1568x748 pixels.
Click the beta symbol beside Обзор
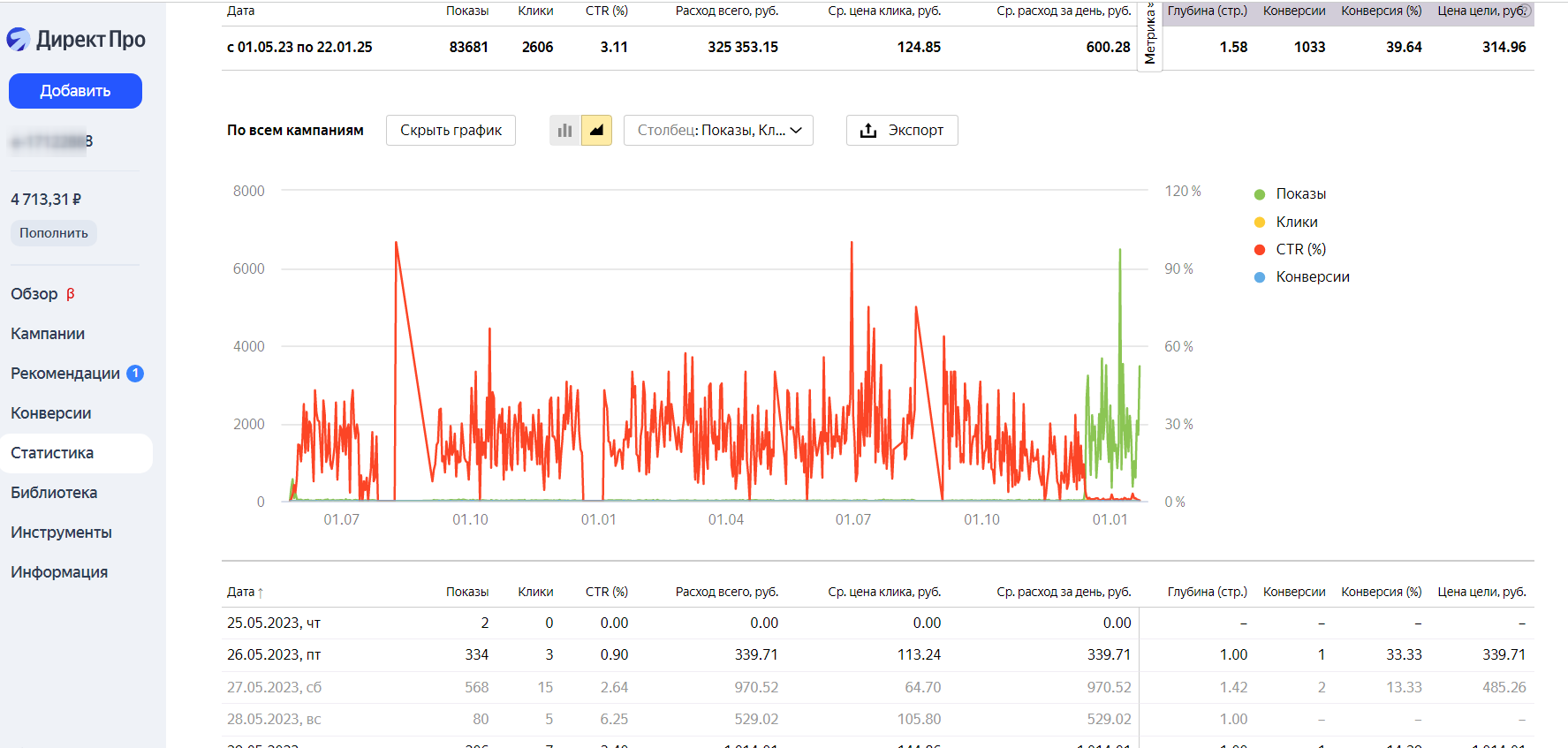click(x=71, y=294)
